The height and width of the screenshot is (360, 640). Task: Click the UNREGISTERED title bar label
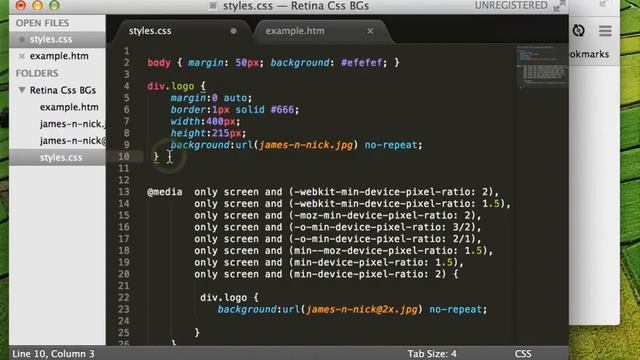(511, 5)
